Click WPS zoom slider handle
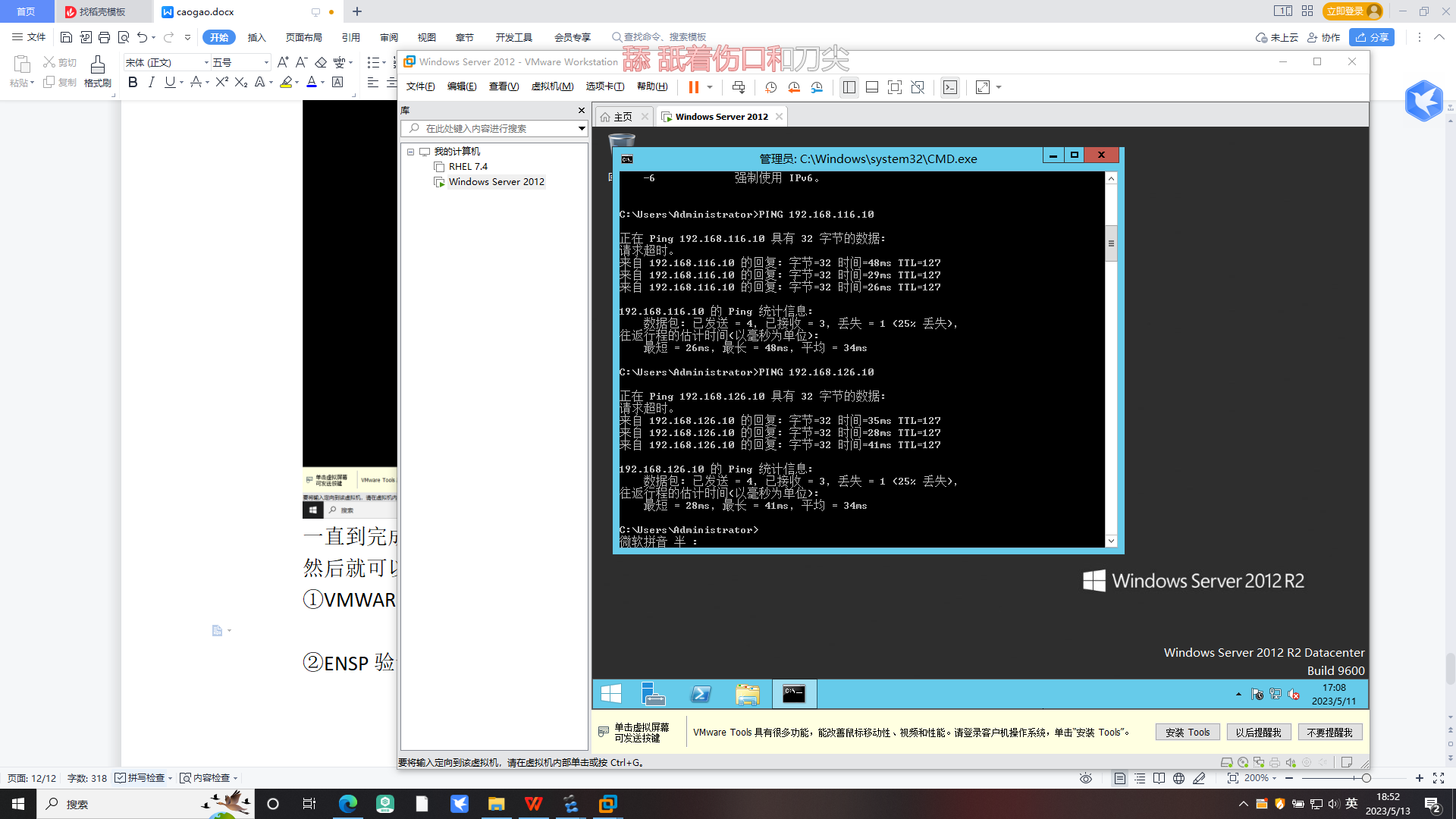Image resolution: width=1456 pixels, height=819 pixels. point(1366,778)
